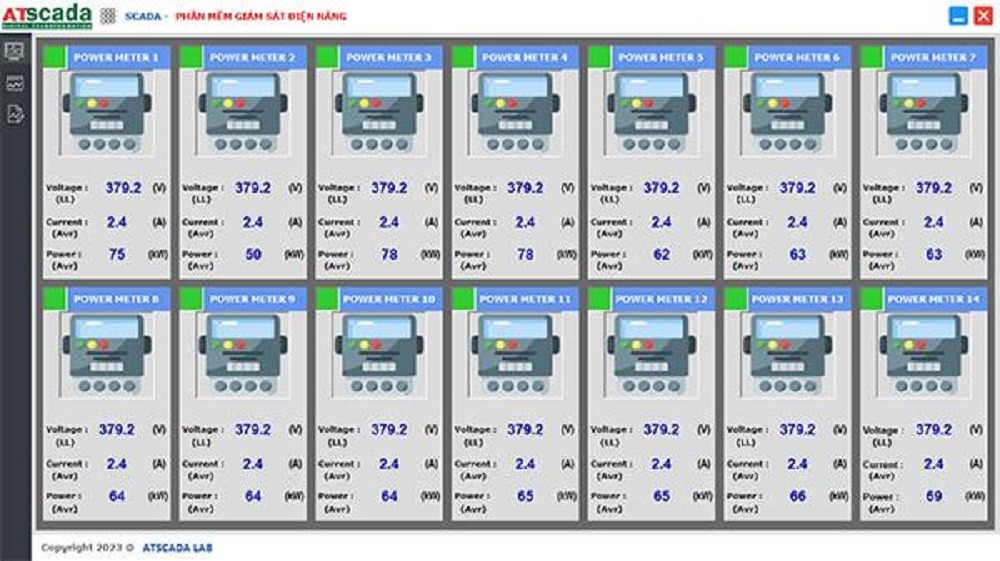Click Power Meter 5 power value 62
Image resolution: width=1000 pixels, height=561 pixels.
click(x=661, y=254)
